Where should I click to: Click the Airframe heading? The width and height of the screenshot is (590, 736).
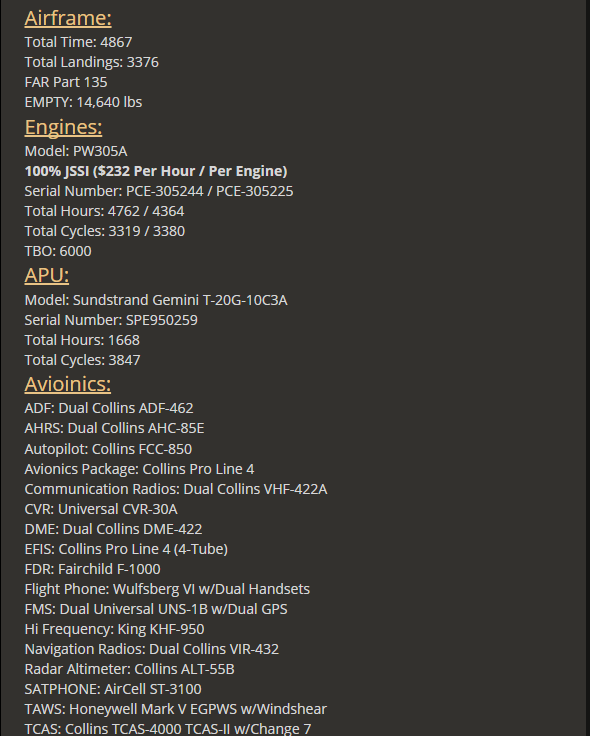(x=68, y=18)
